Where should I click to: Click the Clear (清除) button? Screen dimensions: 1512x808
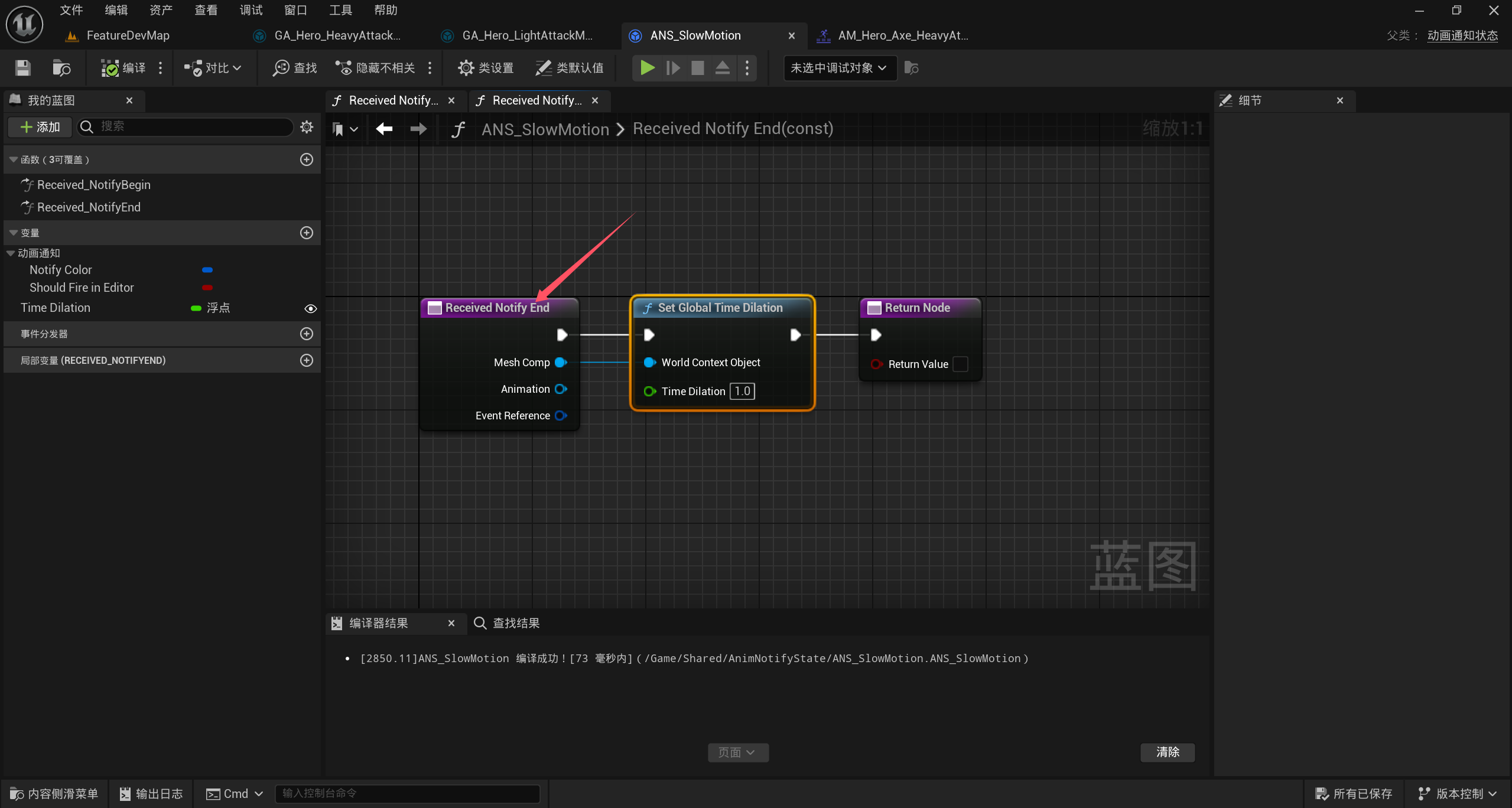click(1168, 752)
